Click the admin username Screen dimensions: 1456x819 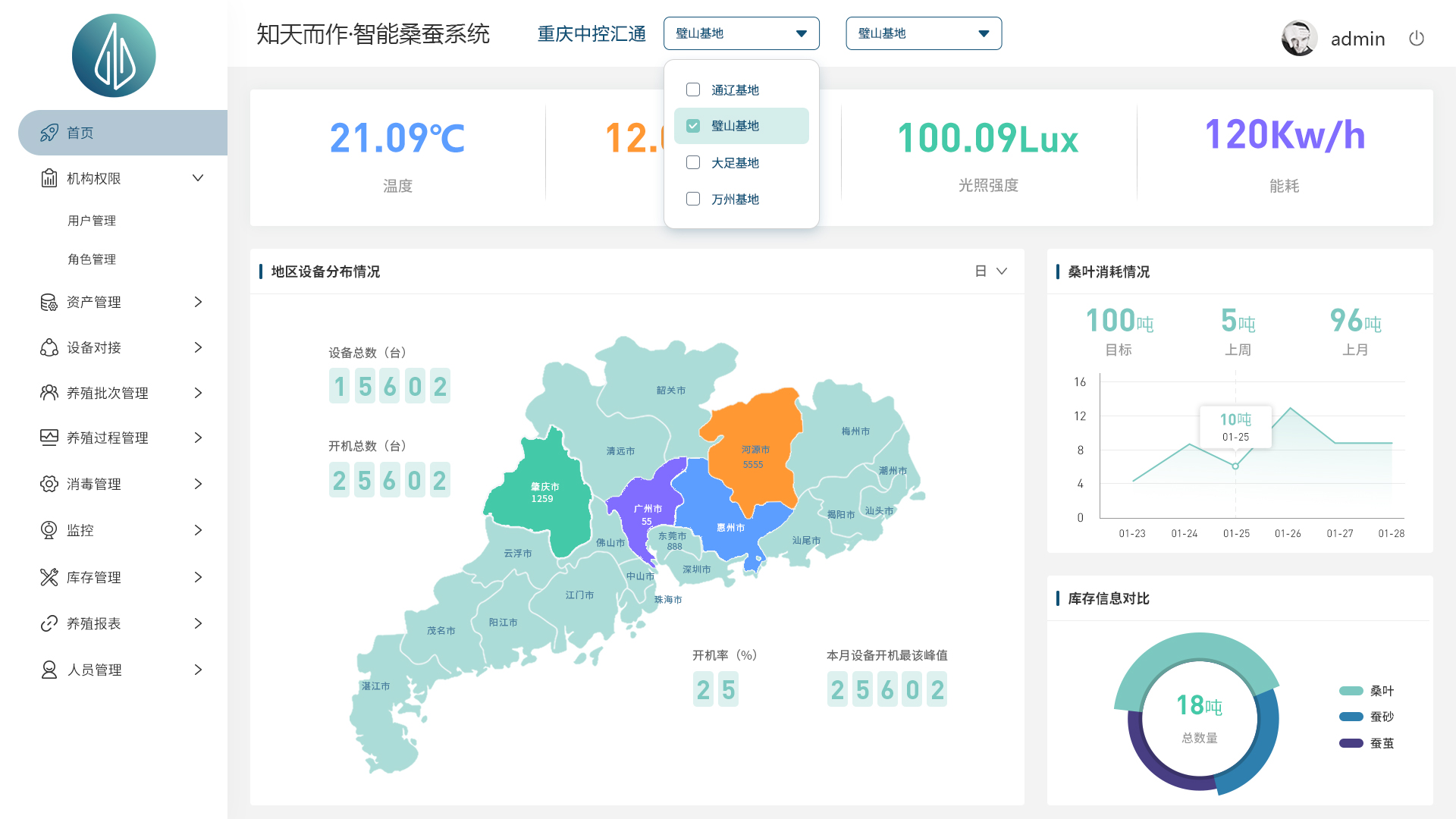tap(1357, 39)
